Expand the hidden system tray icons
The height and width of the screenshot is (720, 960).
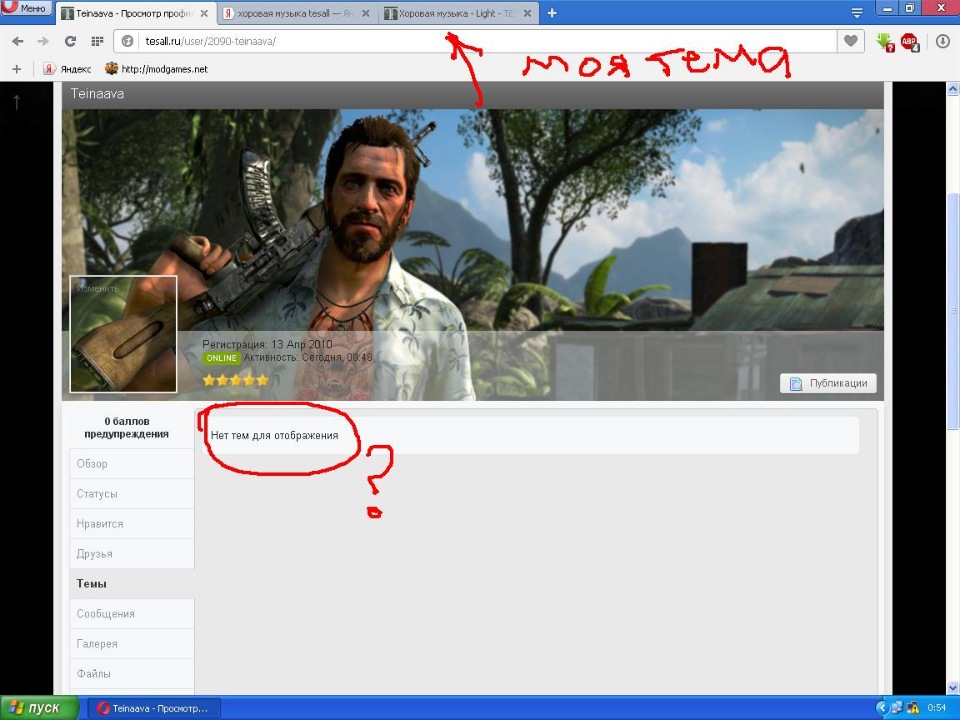(x=882, y=708)
